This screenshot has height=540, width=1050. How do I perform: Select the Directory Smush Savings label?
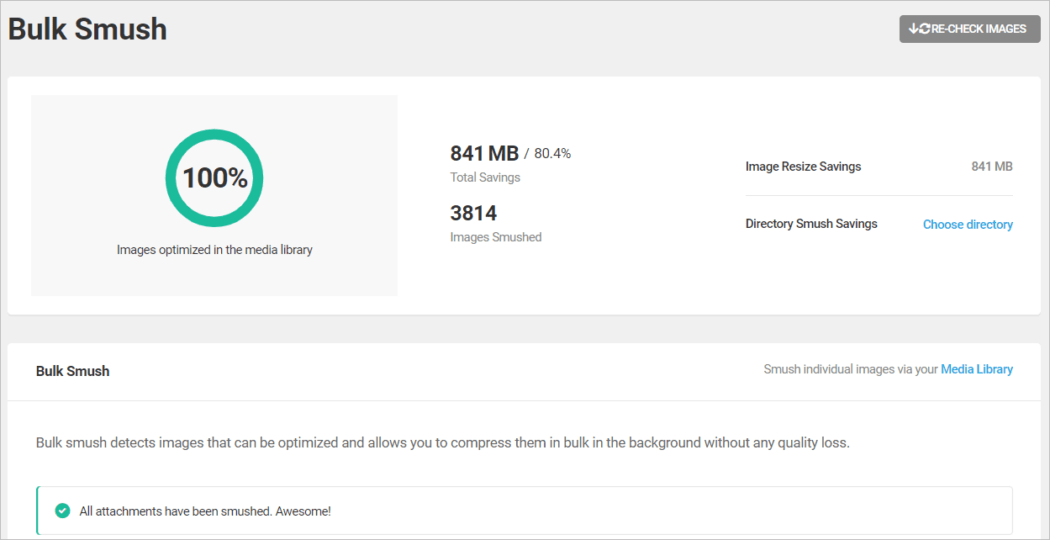(811, 225)
